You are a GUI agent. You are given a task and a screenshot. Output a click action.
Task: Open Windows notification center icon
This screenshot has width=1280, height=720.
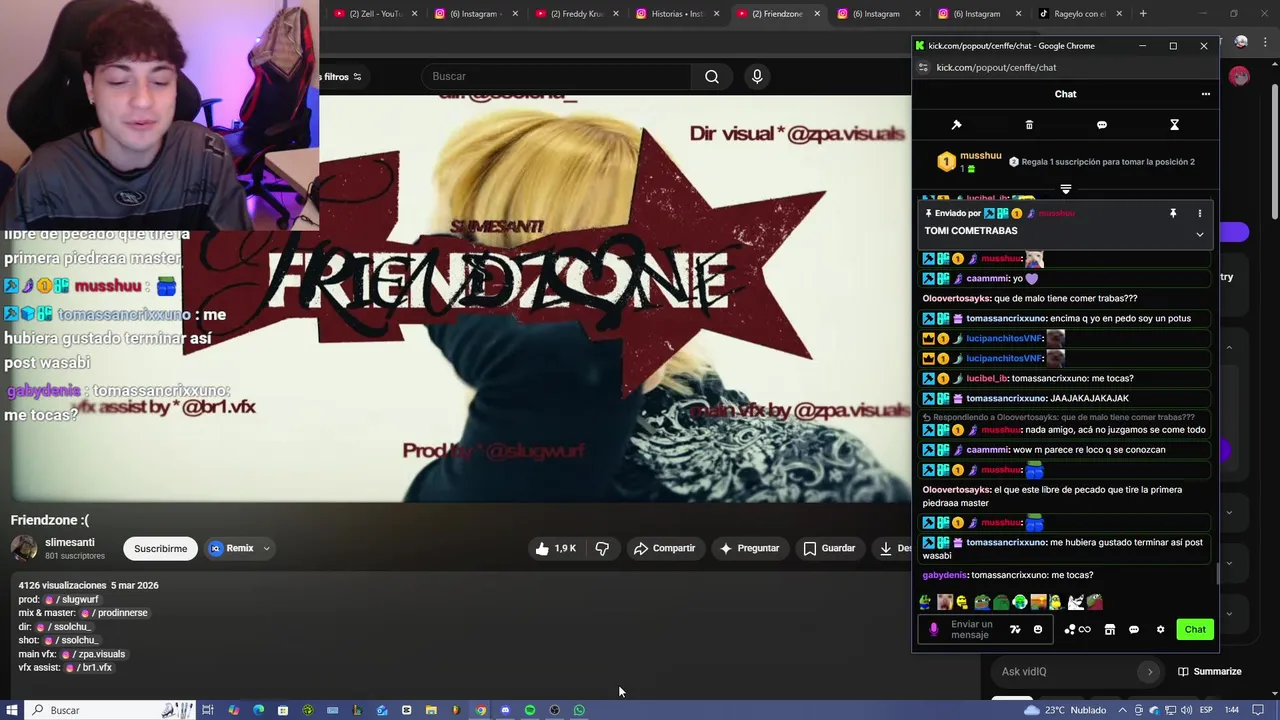click(1258, 710)
